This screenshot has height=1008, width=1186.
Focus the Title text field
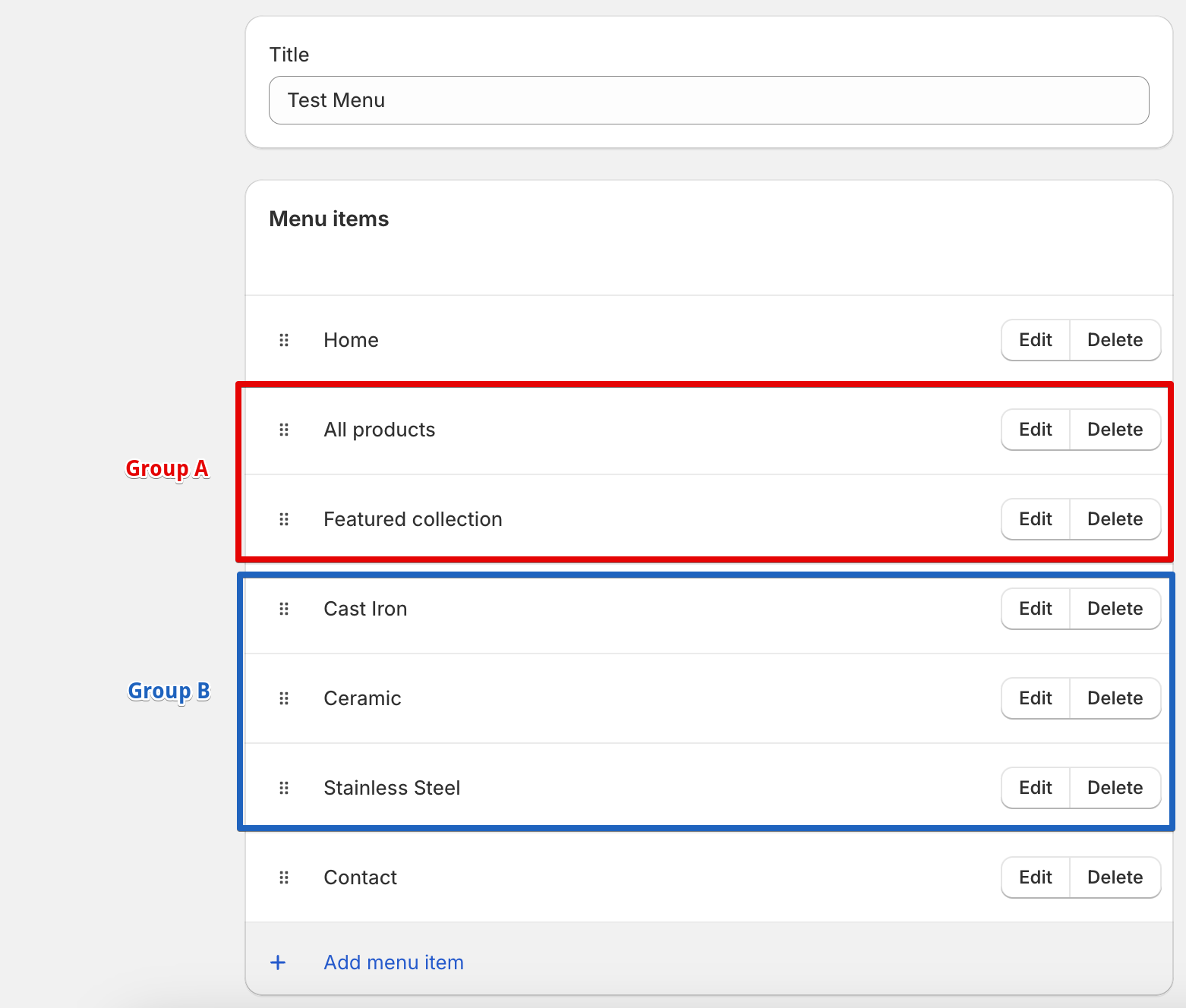(708, 100)
